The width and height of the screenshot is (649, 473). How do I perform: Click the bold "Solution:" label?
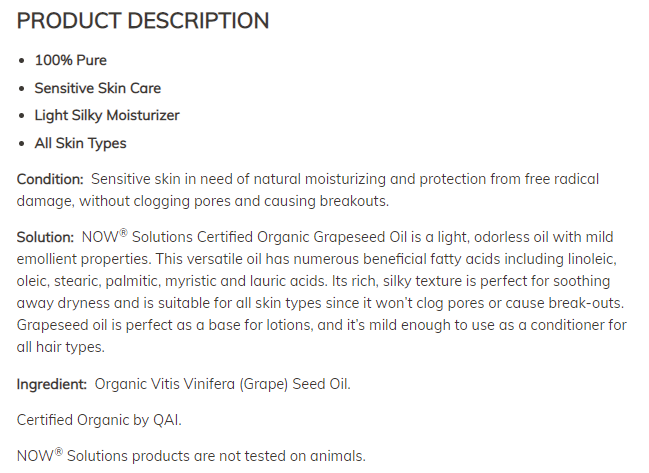[x=45, y=237]
